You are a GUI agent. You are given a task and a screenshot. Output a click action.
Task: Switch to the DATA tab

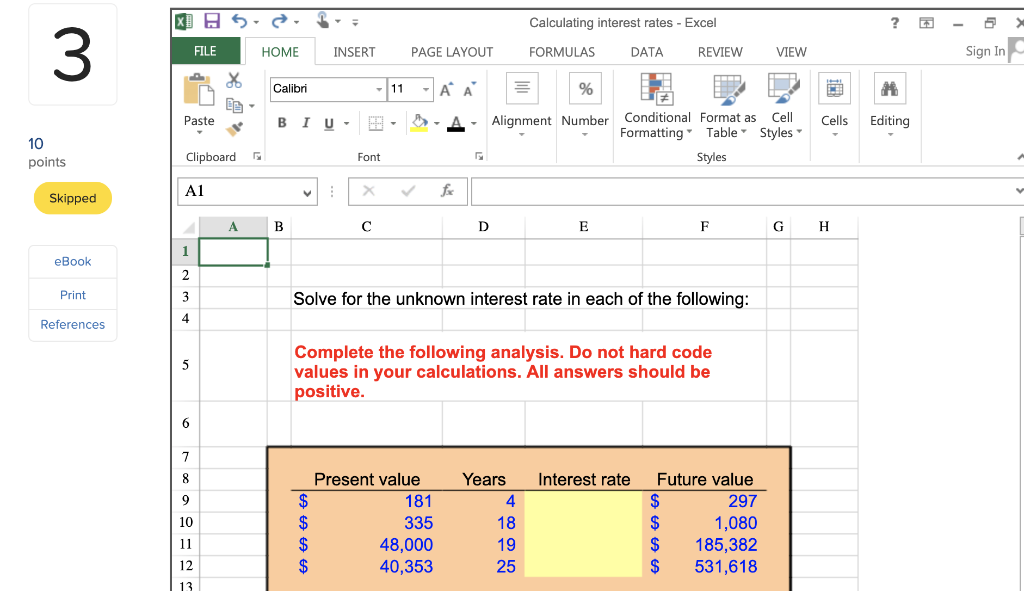click(647, 52)
